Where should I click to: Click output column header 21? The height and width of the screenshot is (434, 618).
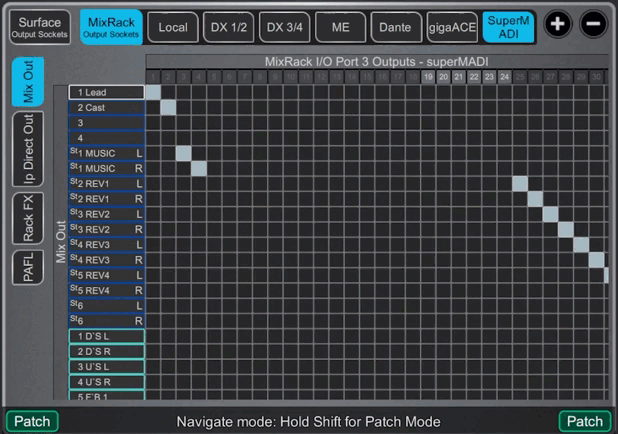(459, 77)
